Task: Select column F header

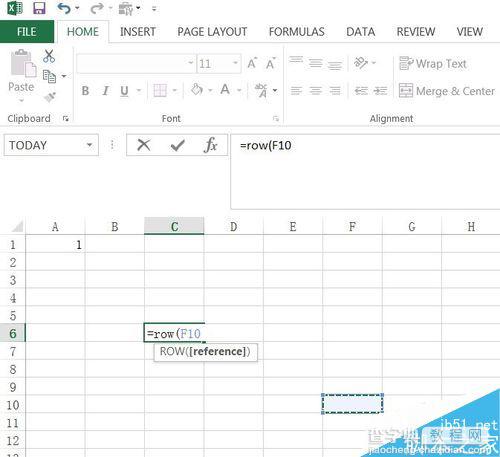Action: point(352,226)
